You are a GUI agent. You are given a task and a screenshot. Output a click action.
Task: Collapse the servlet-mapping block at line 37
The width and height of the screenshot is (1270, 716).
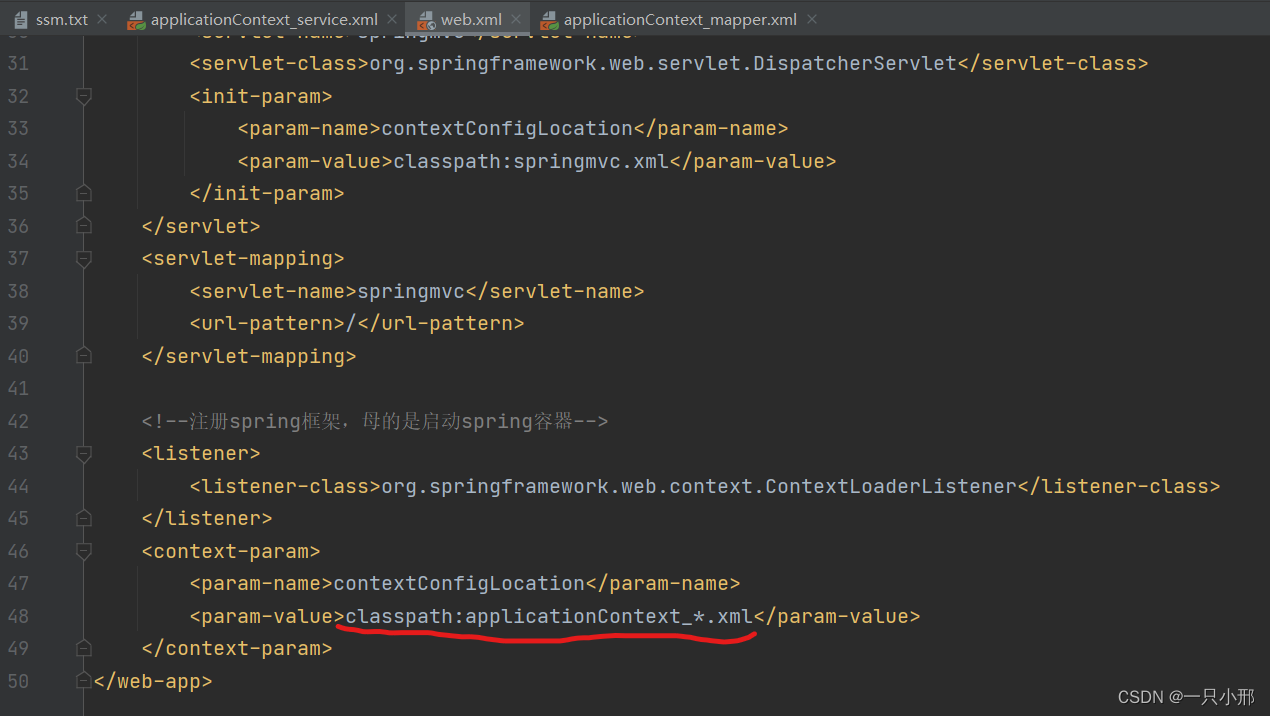coord(83,258)
